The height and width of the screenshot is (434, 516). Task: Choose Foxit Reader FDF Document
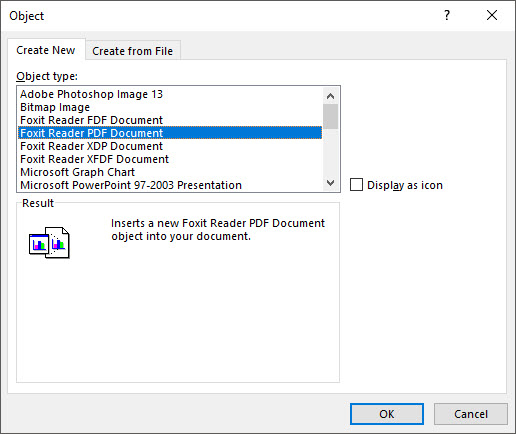tap(170, 120)
